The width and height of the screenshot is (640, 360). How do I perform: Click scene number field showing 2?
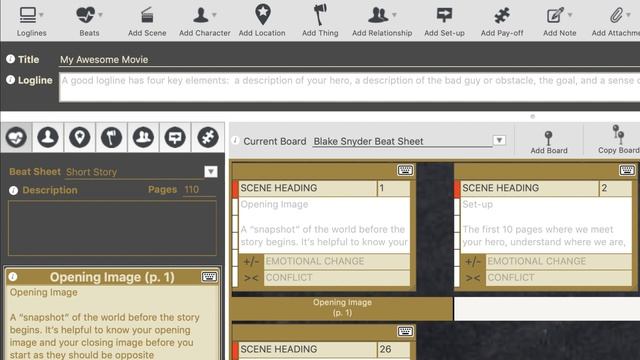coord(616,188)
